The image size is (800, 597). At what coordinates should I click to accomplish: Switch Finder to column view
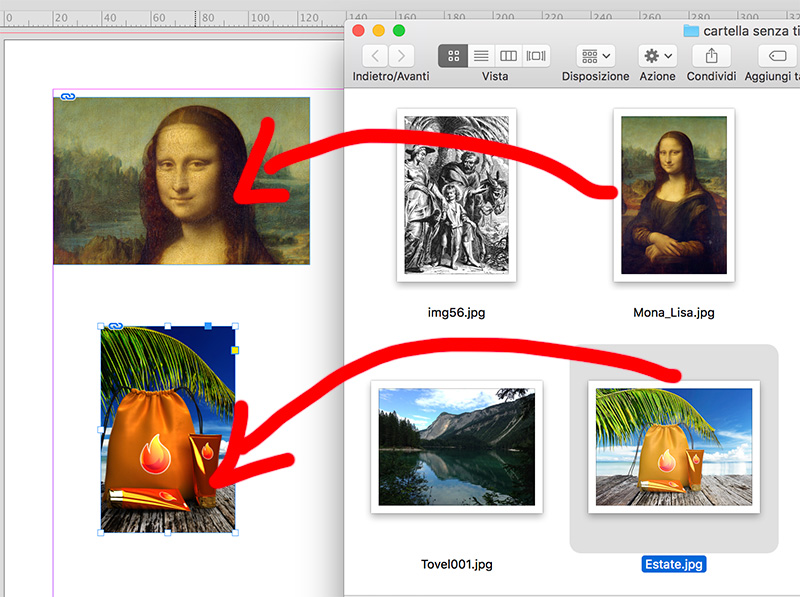508,56
